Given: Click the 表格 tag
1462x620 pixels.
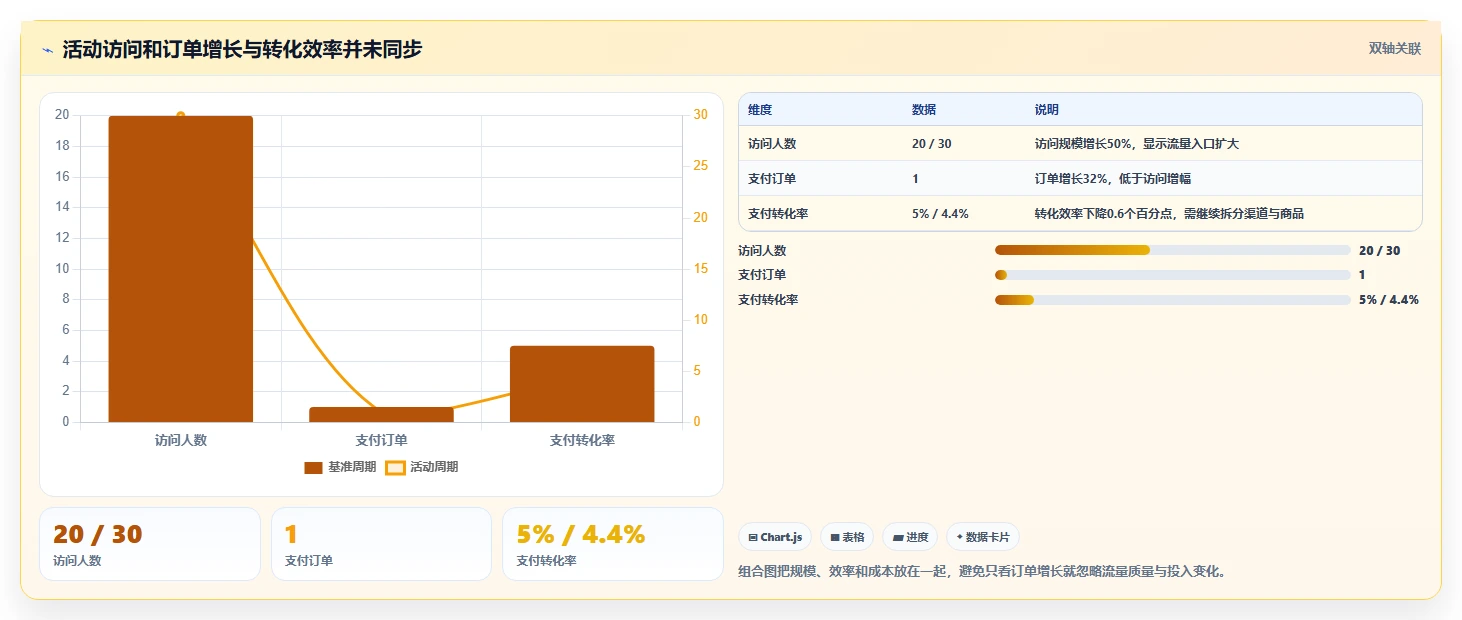Looking at the screenshot, I should (847, 537).
